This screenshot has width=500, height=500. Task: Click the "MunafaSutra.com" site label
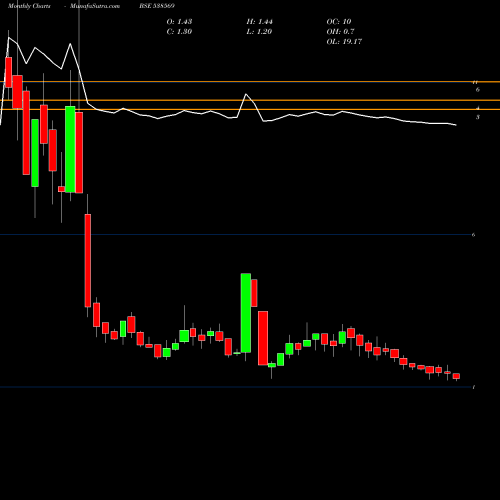(x=95, y=6)
